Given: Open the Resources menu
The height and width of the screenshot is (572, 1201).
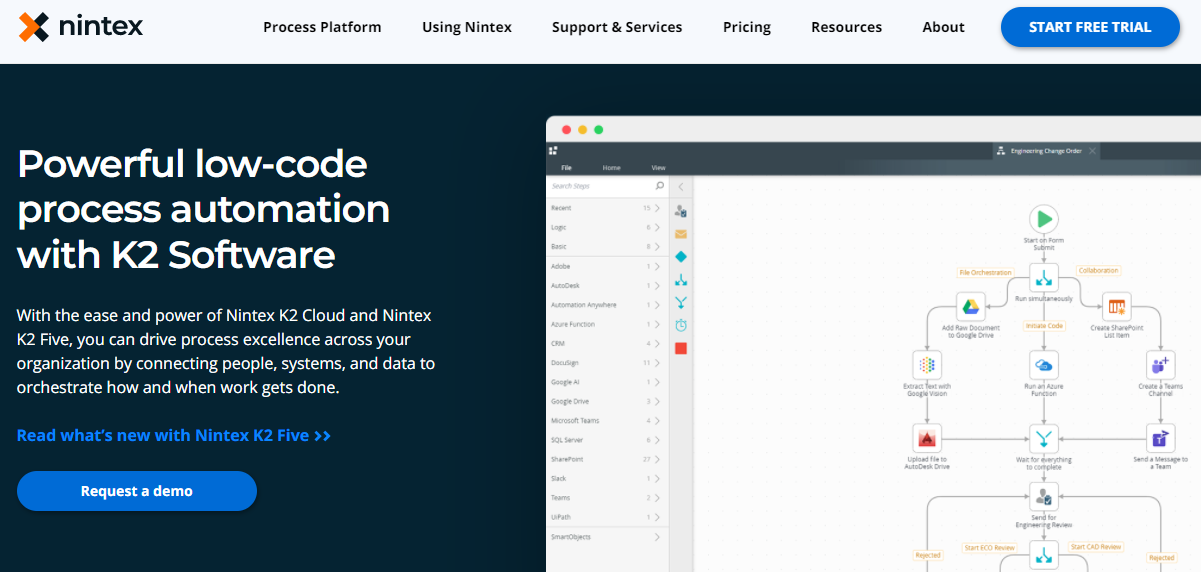Looking at the screenshot, I should point(847,27).
